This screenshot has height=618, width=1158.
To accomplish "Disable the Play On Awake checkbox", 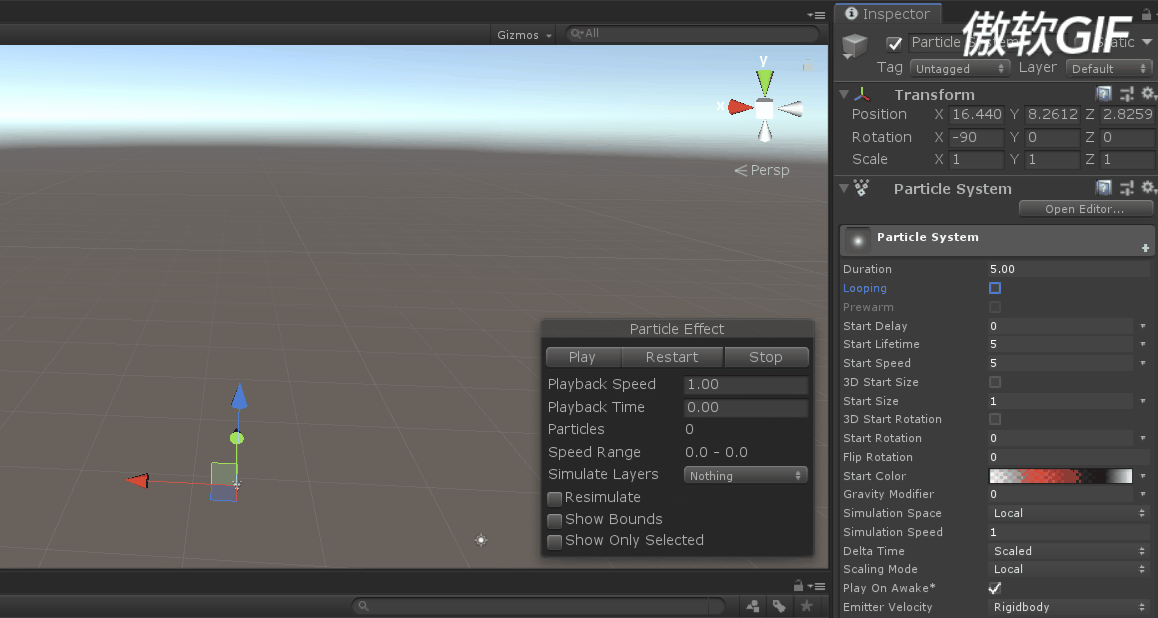I will pos(995,588).
